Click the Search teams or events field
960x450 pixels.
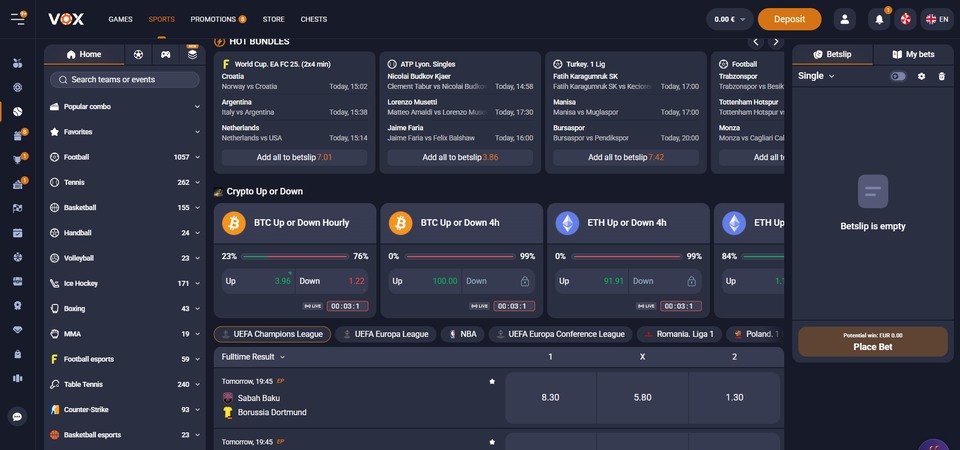pyautogui.click(x=125, y=80)
